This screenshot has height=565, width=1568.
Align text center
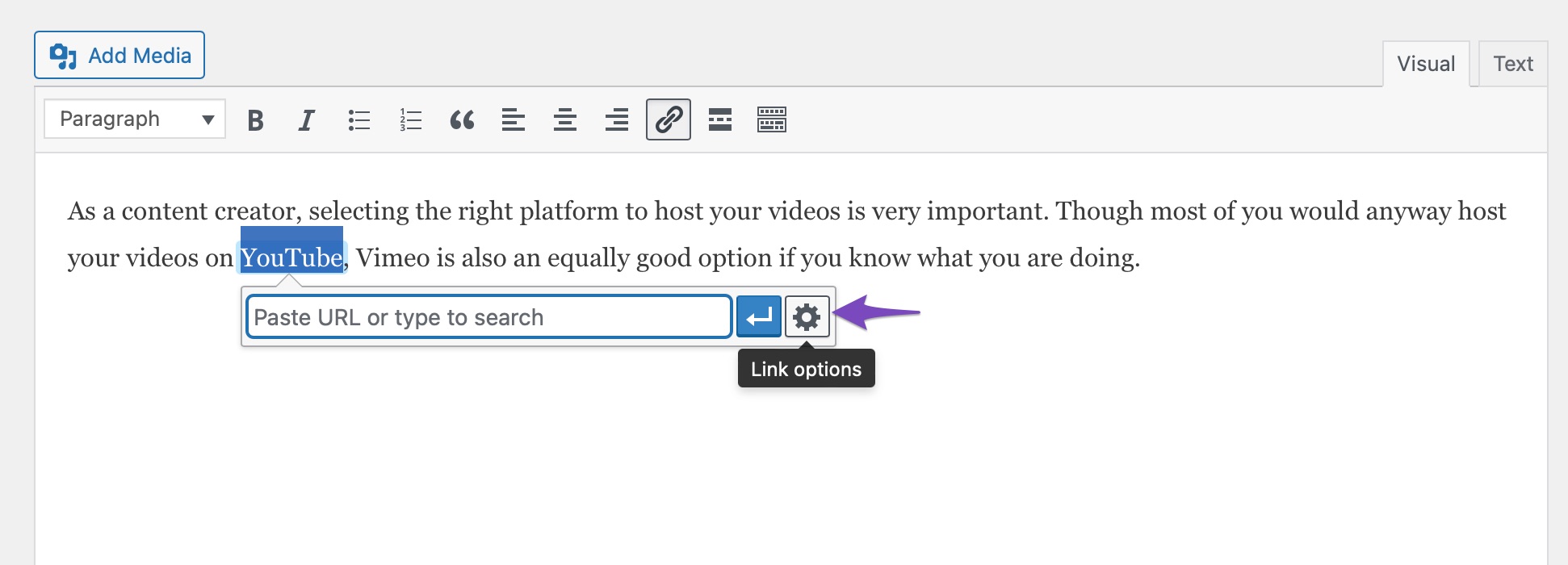565,120
